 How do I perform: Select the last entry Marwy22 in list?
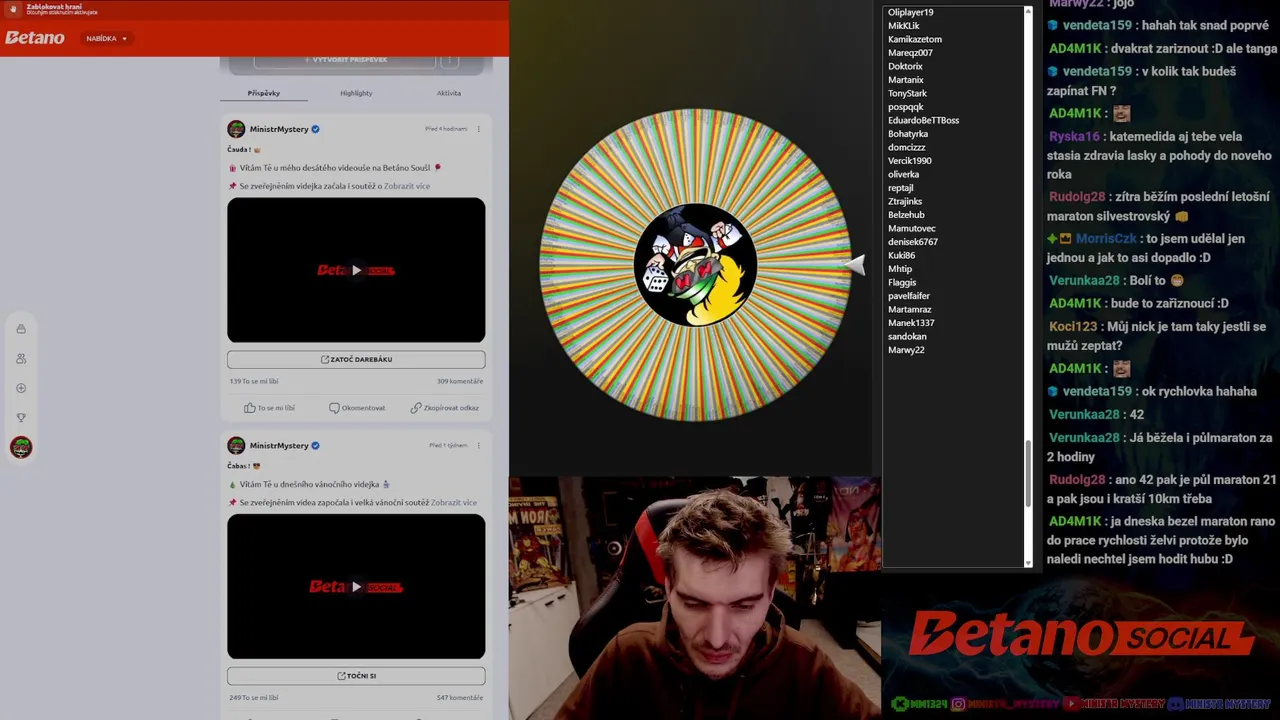(x=906, y=350)
